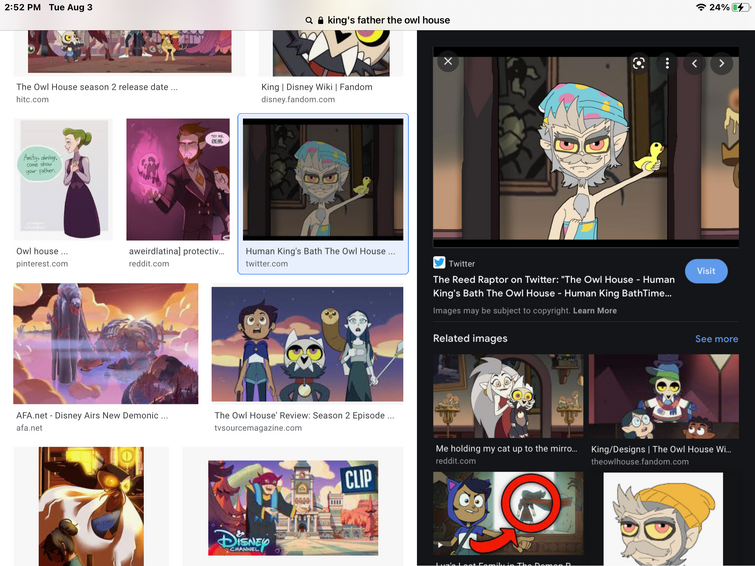Open the Owl house pinterest.com image
This screenshot has width=755, height=566.
[x=63, y=179]
